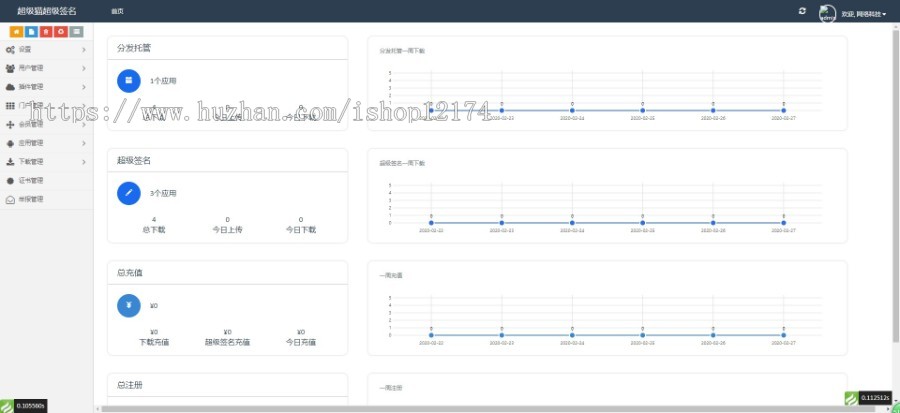Image resolution: width=900 pixels, height=413 pixels.
Task: Click the 插件管理 cloud icon
Action: coord(10,87)
